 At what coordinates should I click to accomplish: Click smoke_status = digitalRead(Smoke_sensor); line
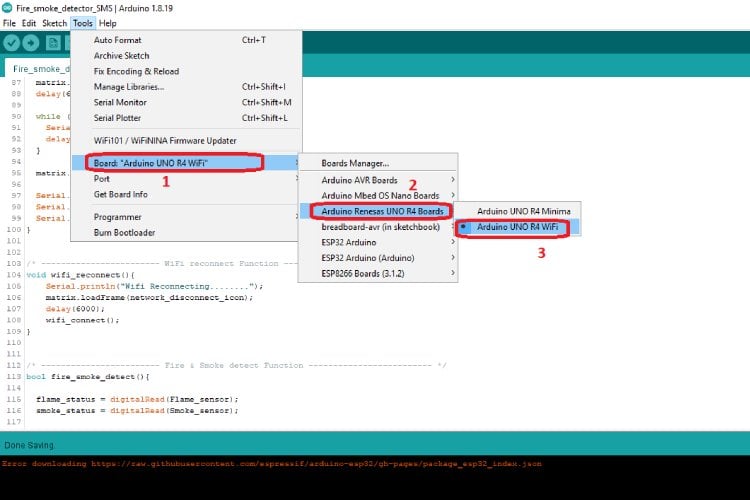point(137,411)
